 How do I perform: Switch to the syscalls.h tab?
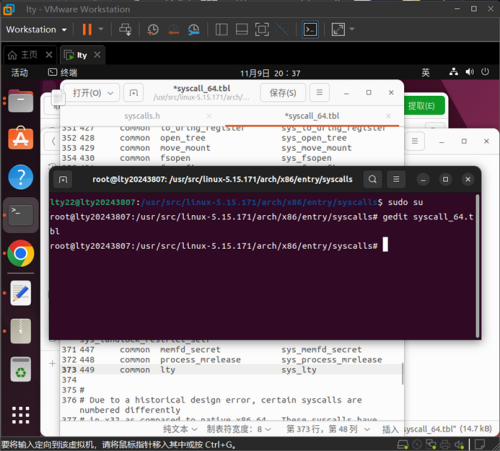pyautogui.click(x=142, y=116)
